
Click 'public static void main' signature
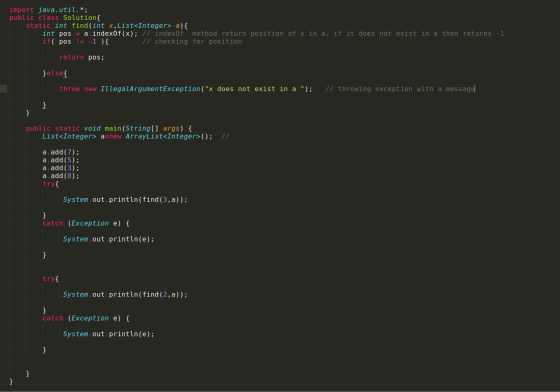109,128
